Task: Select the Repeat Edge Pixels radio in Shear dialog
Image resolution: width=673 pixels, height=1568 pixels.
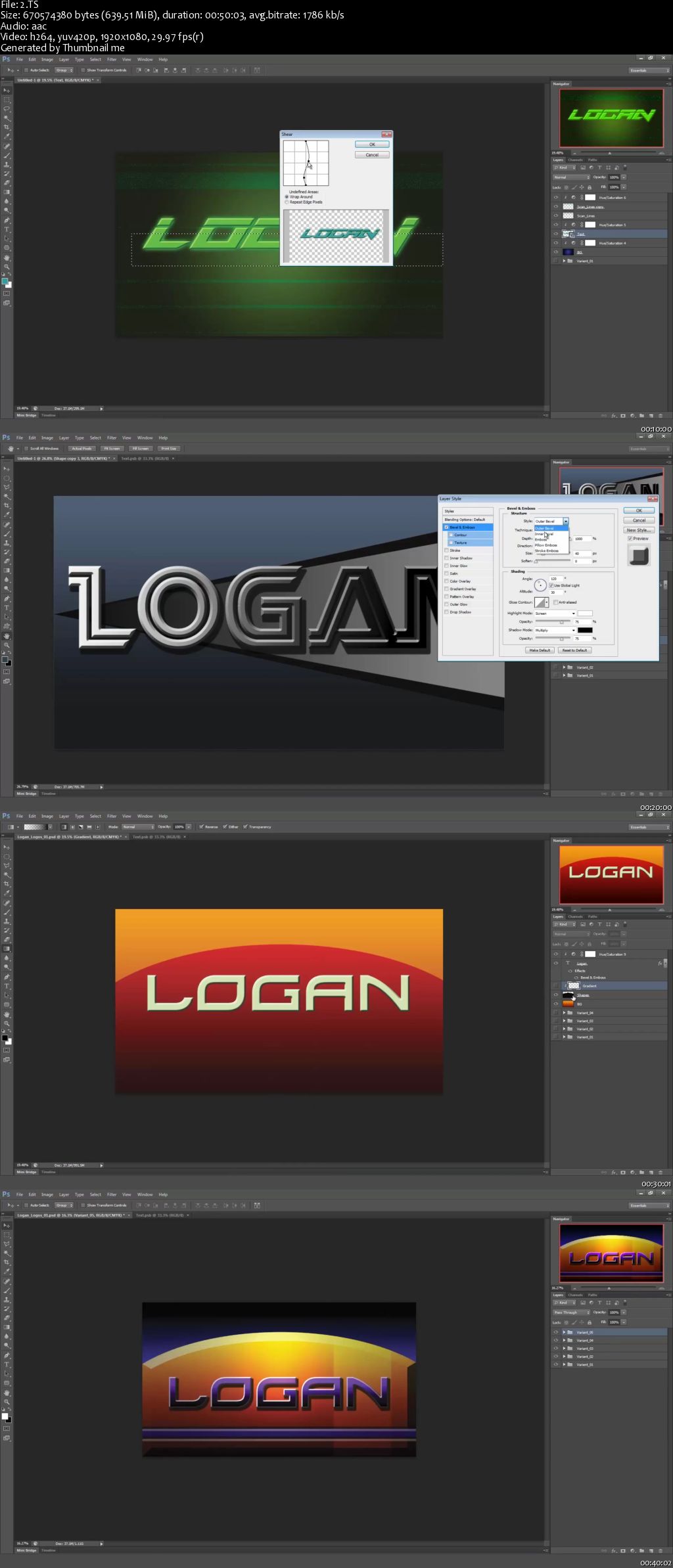Action: tap(287, 202)
